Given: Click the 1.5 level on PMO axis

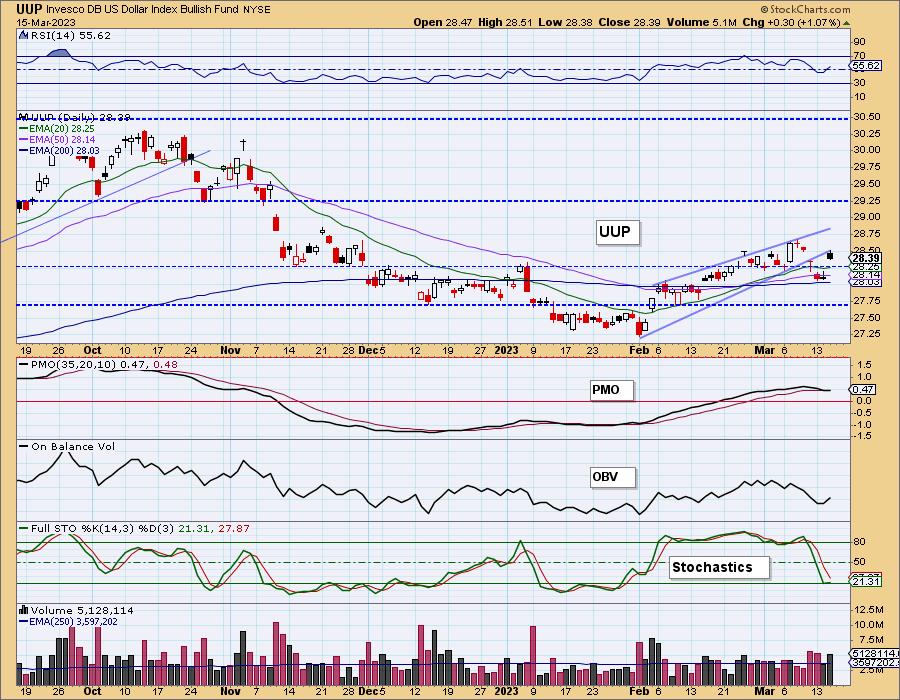Looking at the screenshot, I should [x=864, y=365].
